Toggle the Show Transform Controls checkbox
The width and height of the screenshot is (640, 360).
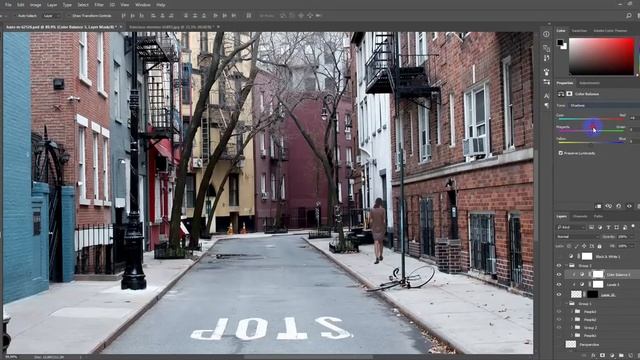coord(68,16)
